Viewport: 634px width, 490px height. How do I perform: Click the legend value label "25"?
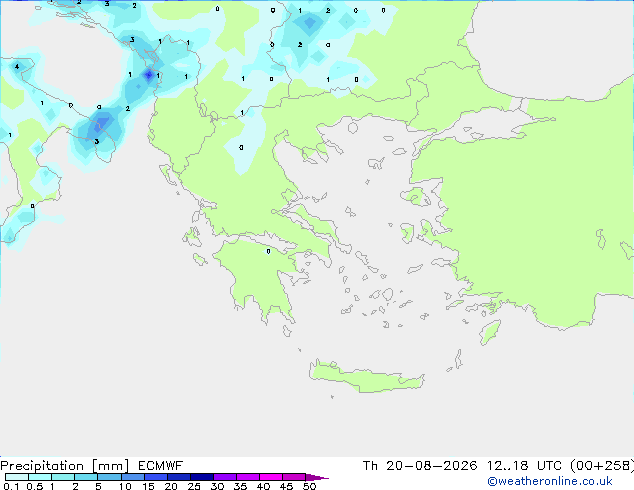point(194,486)
